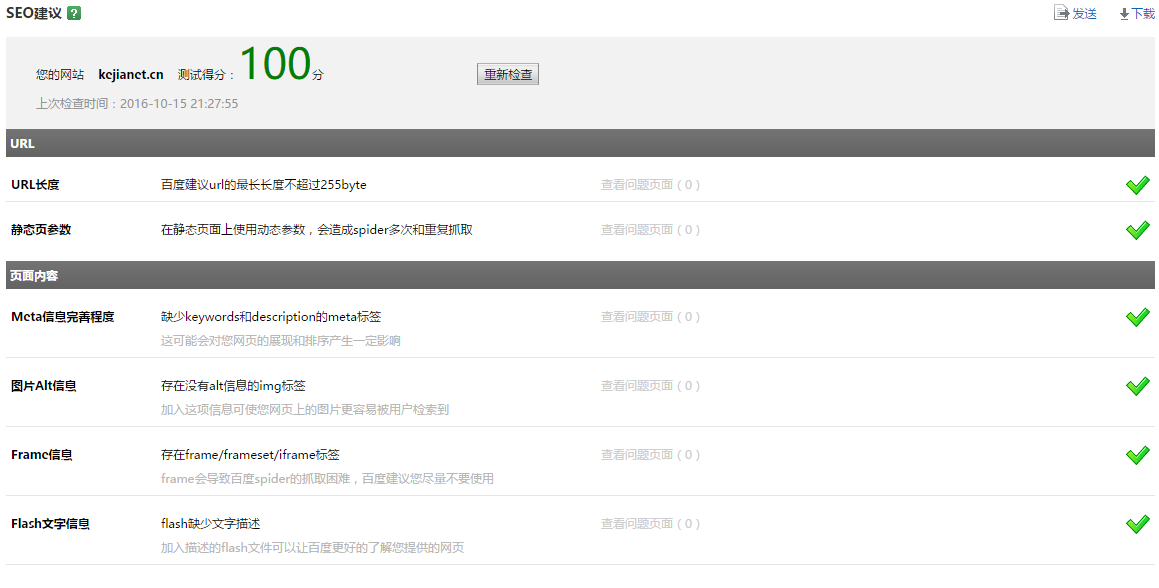Click the green checkmark for Flash文字信息

[x=1137, y=524]
